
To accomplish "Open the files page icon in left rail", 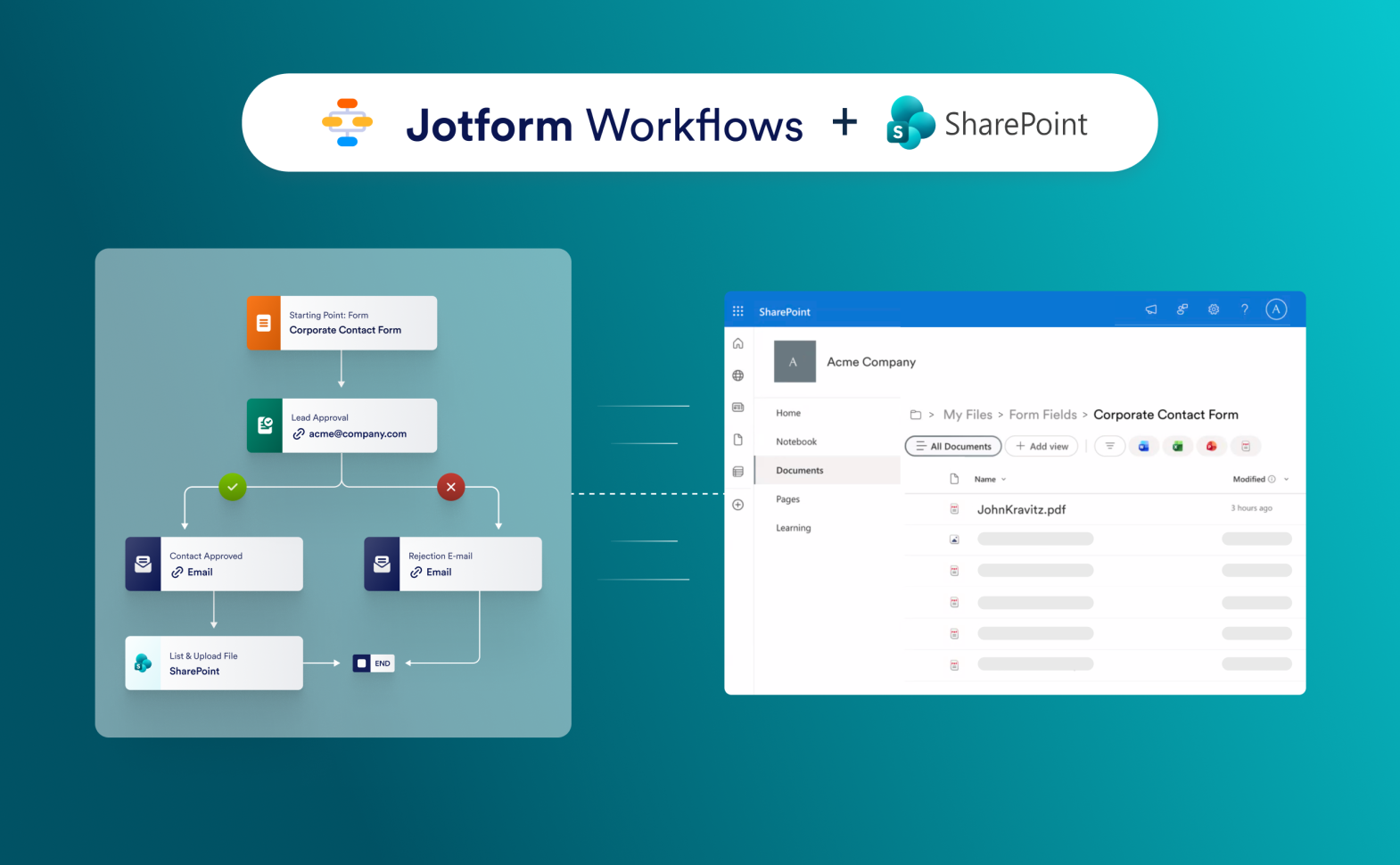I will click(737, 440).
